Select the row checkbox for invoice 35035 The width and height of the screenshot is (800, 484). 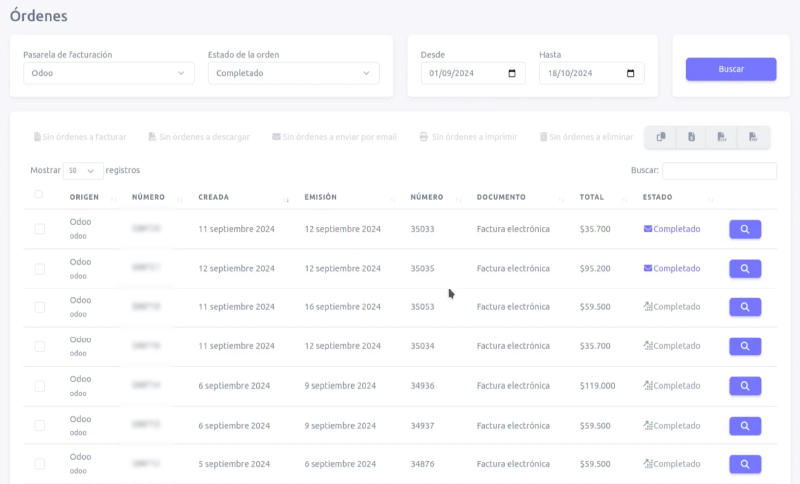(40, 268)
